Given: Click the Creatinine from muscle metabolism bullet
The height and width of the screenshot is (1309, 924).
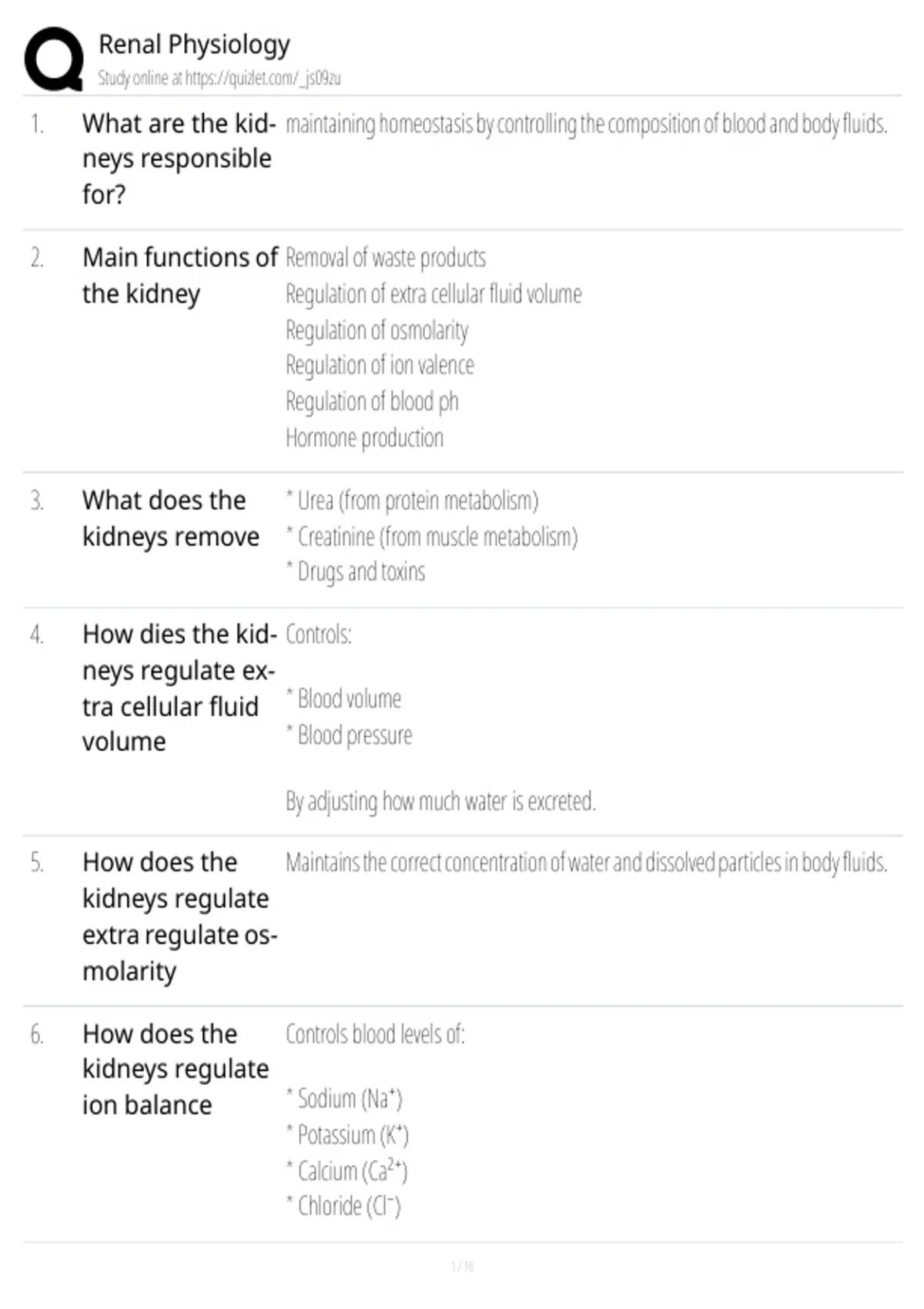Looking at the screenshot, I should (431, 537).
